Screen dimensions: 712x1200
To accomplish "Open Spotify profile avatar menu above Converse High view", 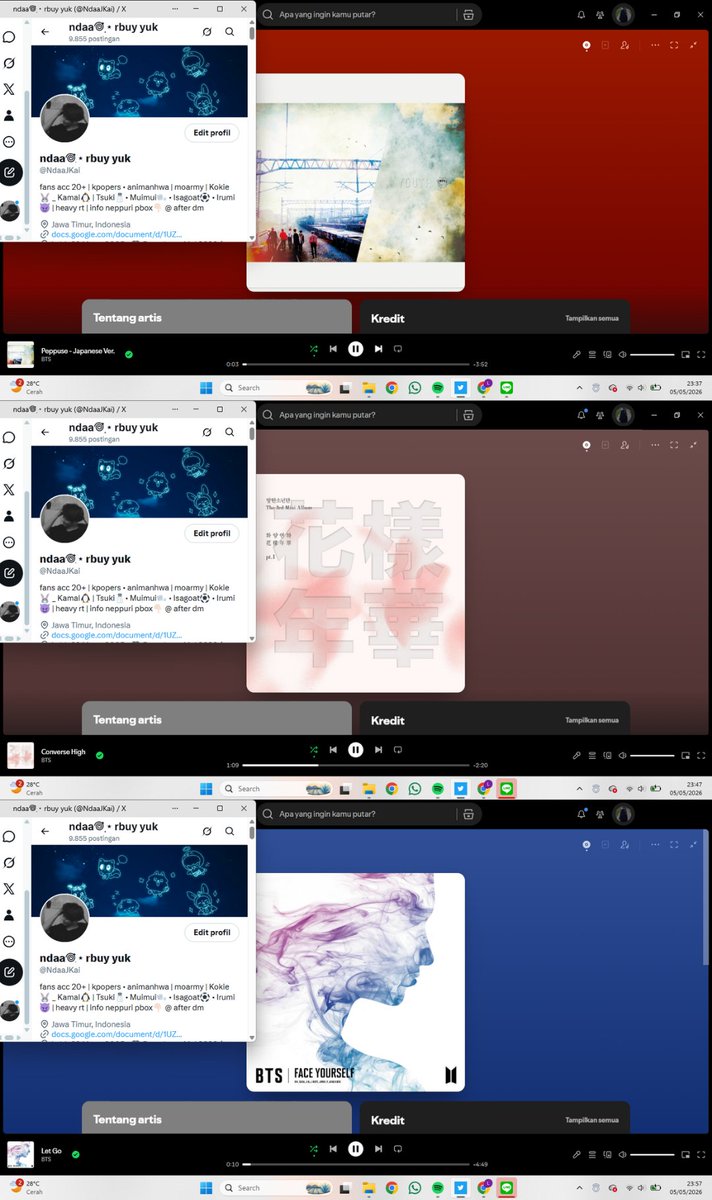I will [x=624, y=415].
